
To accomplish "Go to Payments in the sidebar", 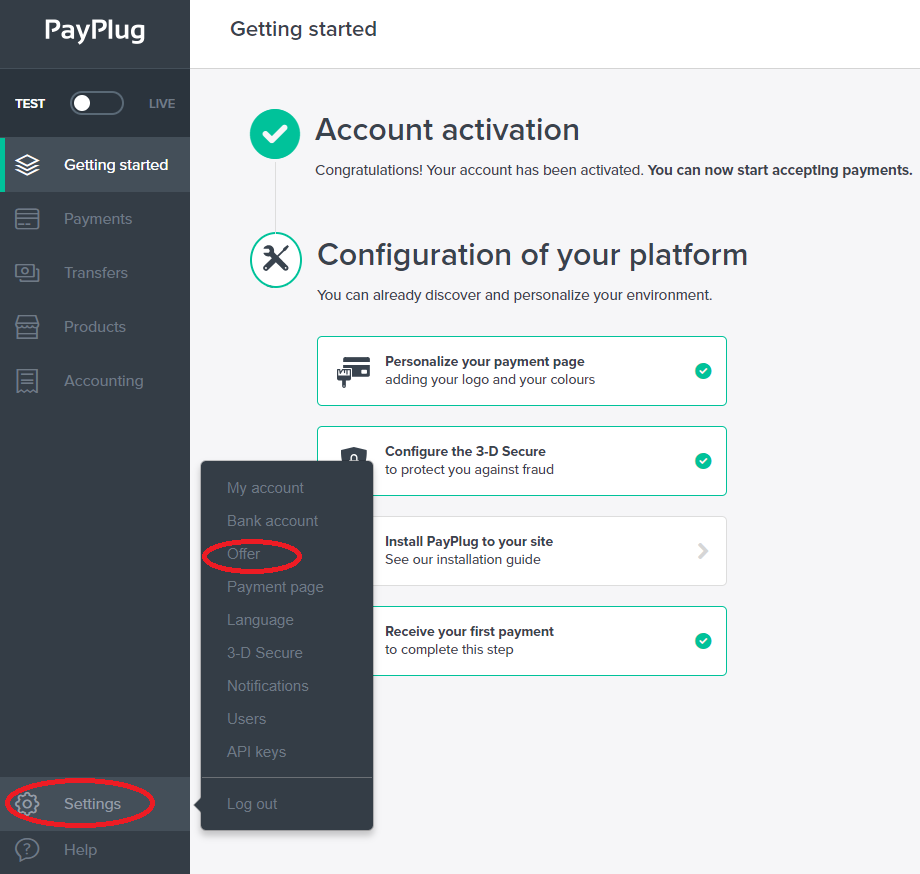I will click(x=95, y=219).
